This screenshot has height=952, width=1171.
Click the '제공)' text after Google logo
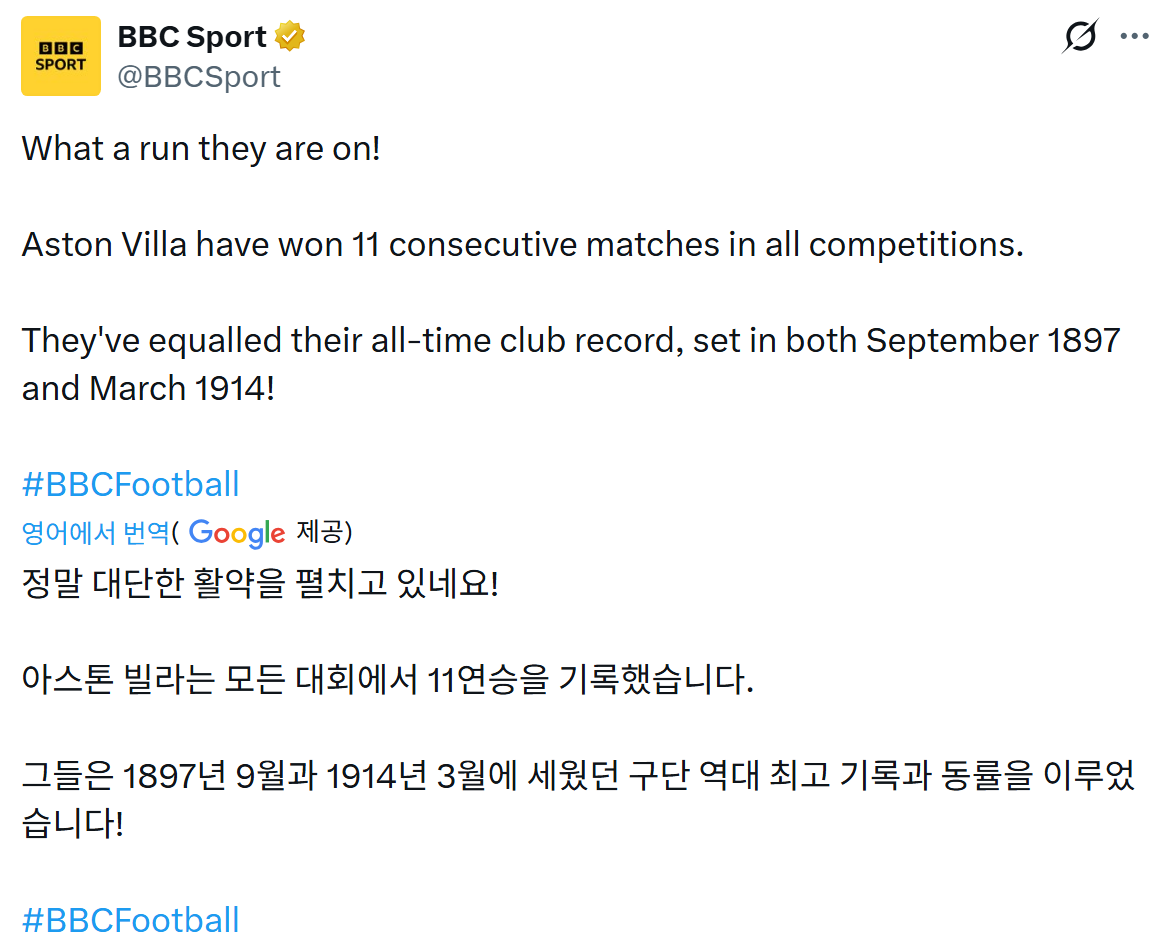[x=324, y=533]
